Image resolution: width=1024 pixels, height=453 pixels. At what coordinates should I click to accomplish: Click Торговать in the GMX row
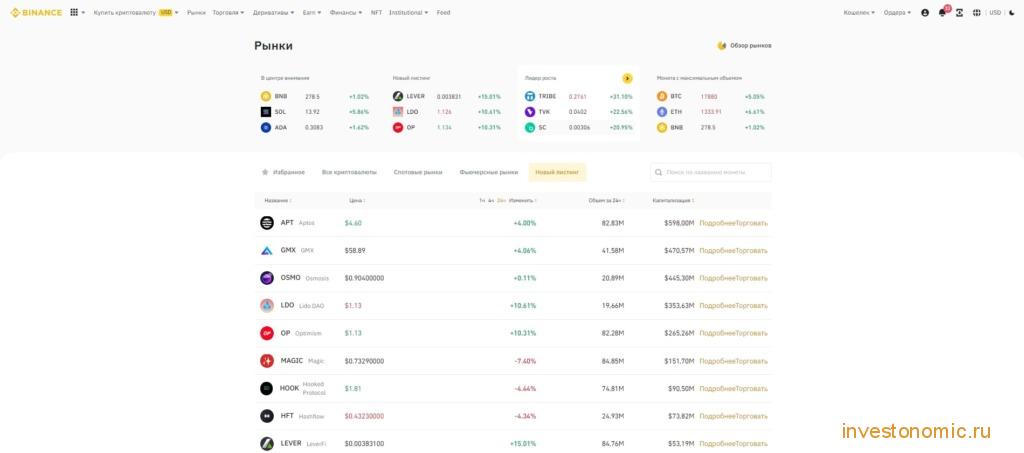(752, 251)
